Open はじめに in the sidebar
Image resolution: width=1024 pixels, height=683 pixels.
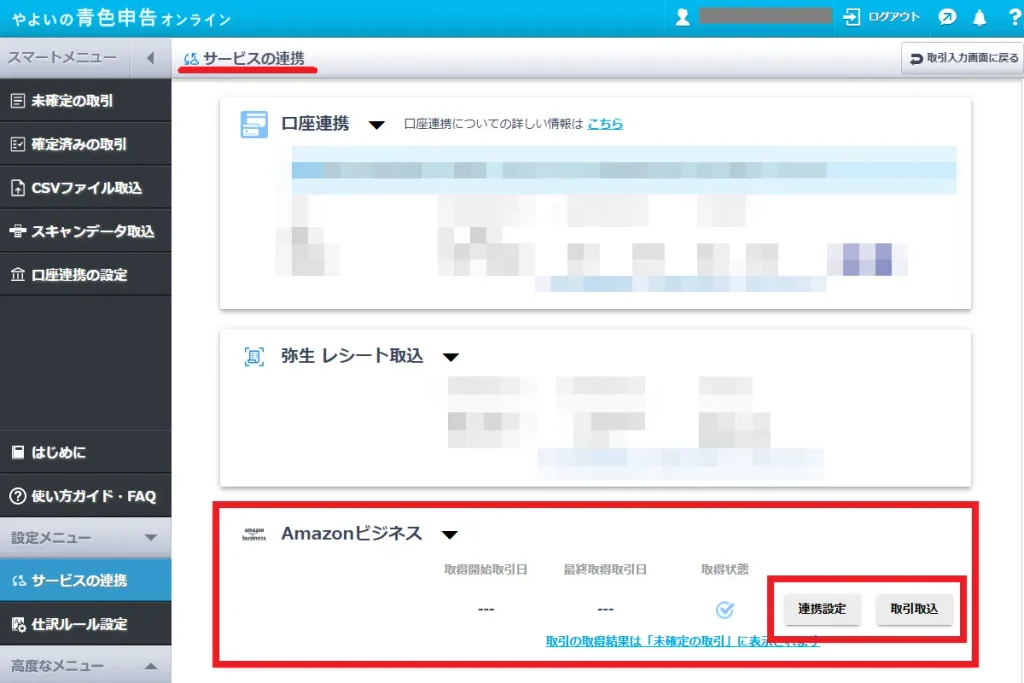coord(86,452)
